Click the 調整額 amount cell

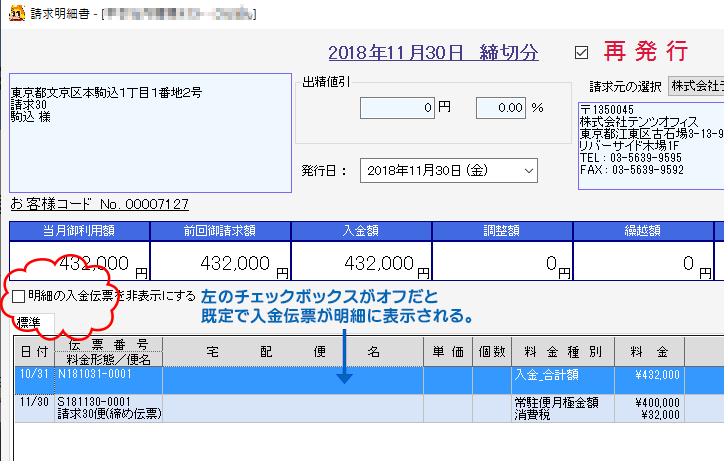pos(502,264)
